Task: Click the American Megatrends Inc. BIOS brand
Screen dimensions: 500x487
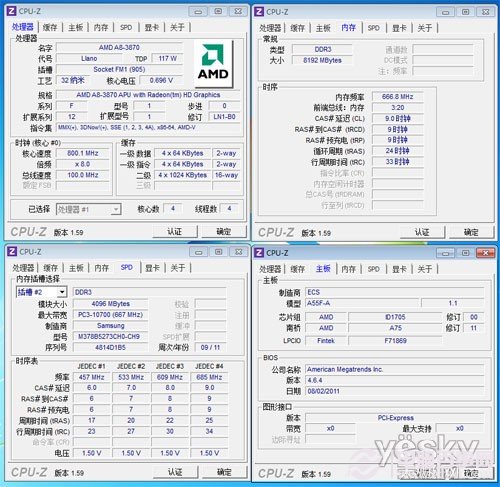Action: (x=395, y=369)
